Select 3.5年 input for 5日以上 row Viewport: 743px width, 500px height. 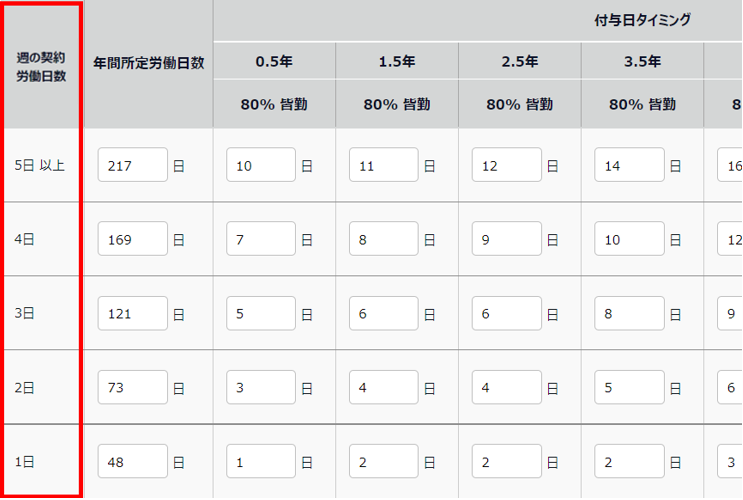point(630,165)
